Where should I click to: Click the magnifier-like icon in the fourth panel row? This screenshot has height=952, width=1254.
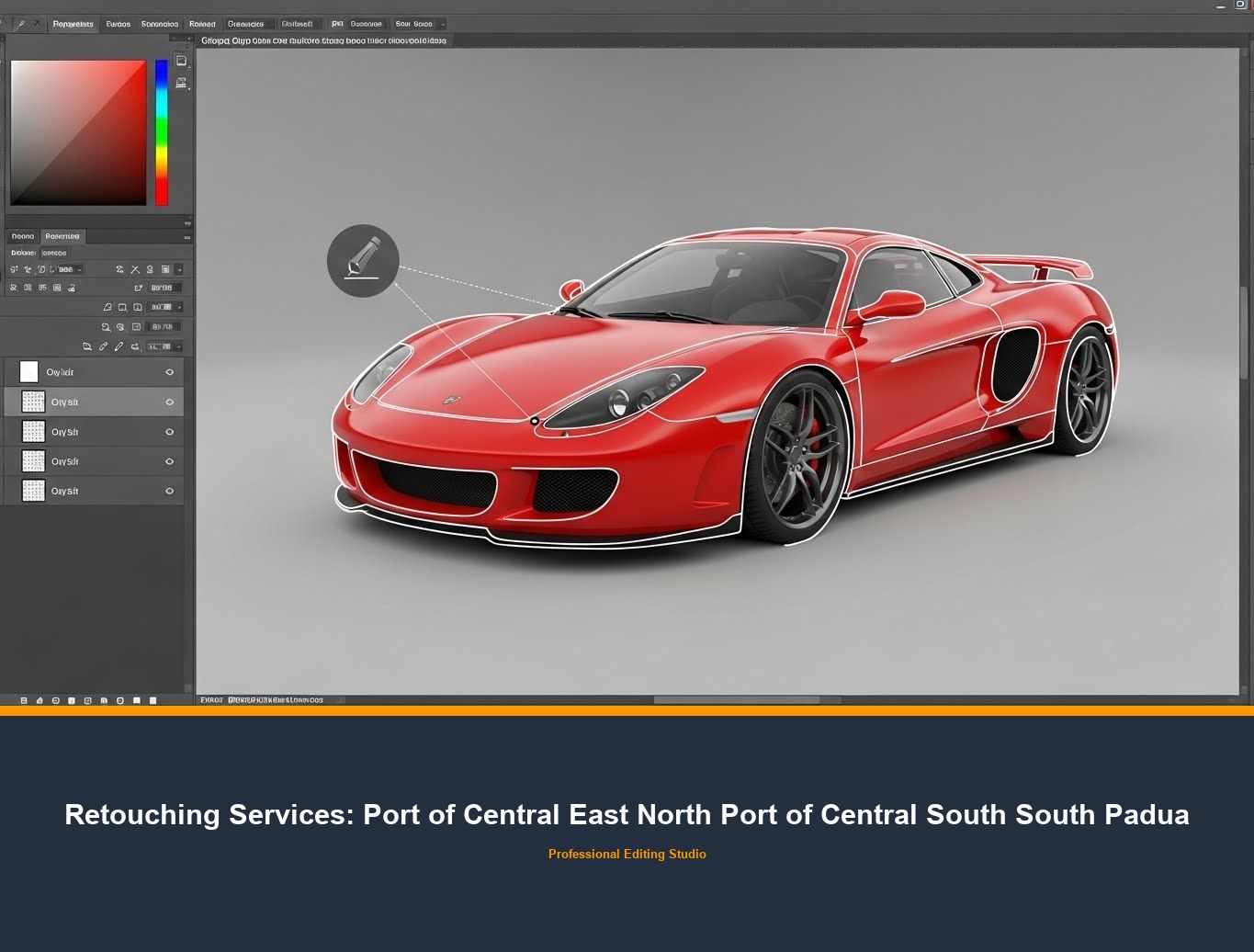106,327
